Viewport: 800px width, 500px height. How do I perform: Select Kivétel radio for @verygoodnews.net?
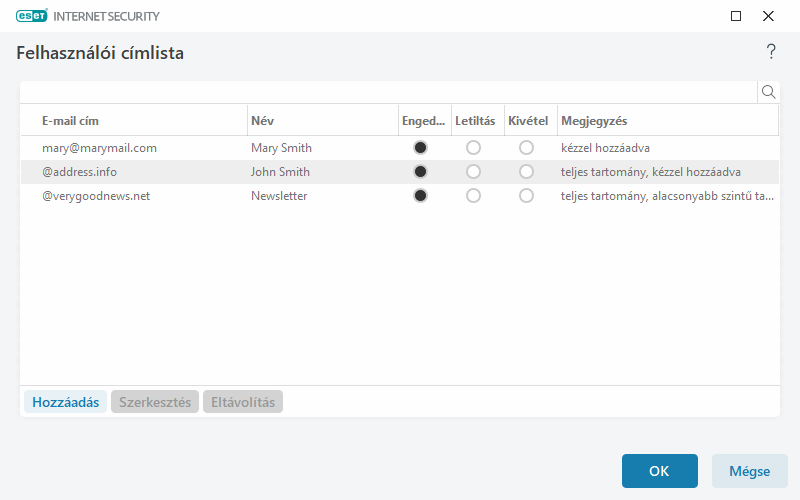(527, 196)
